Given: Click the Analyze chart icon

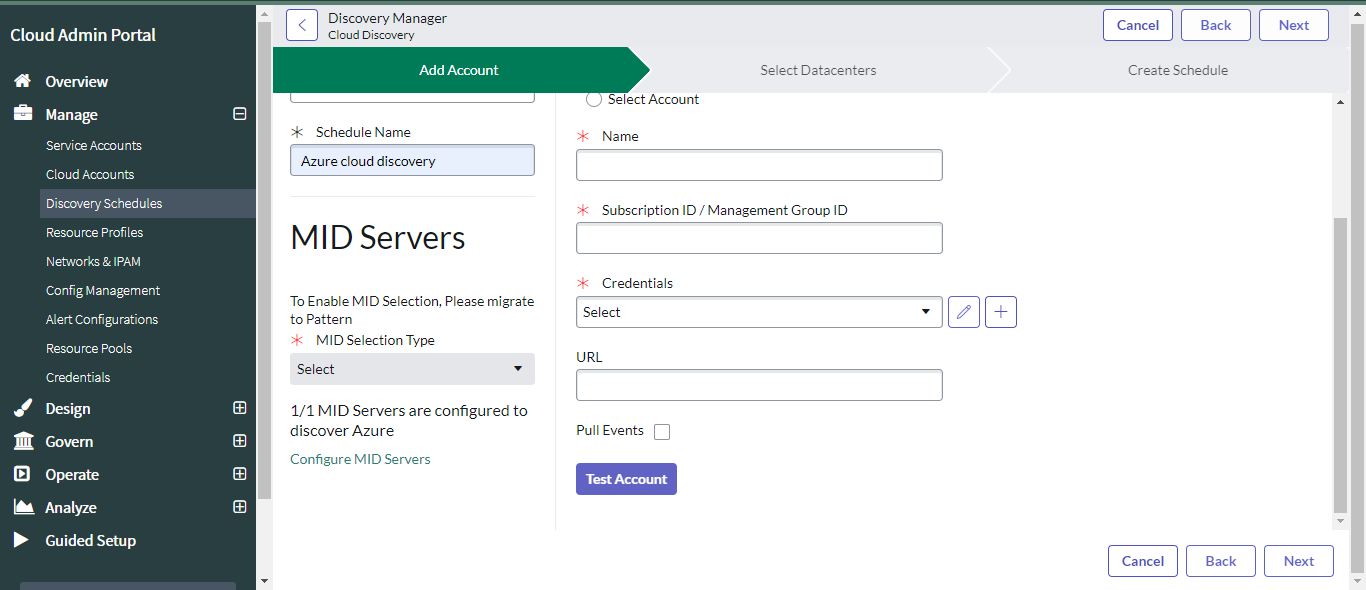Looking at the screenshot, I should tap(22, 507).
